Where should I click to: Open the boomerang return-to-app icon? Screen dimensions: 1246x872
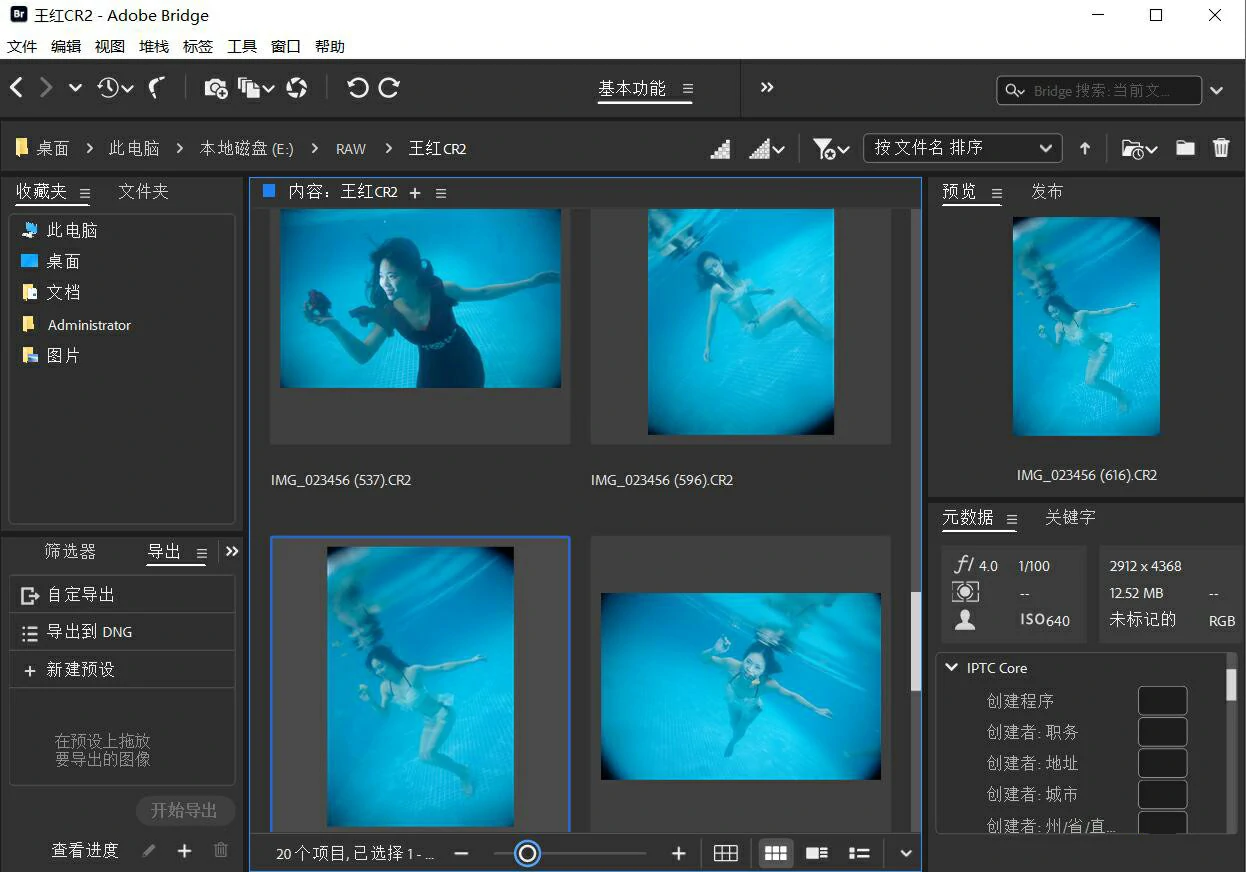(x=156, y=88)
